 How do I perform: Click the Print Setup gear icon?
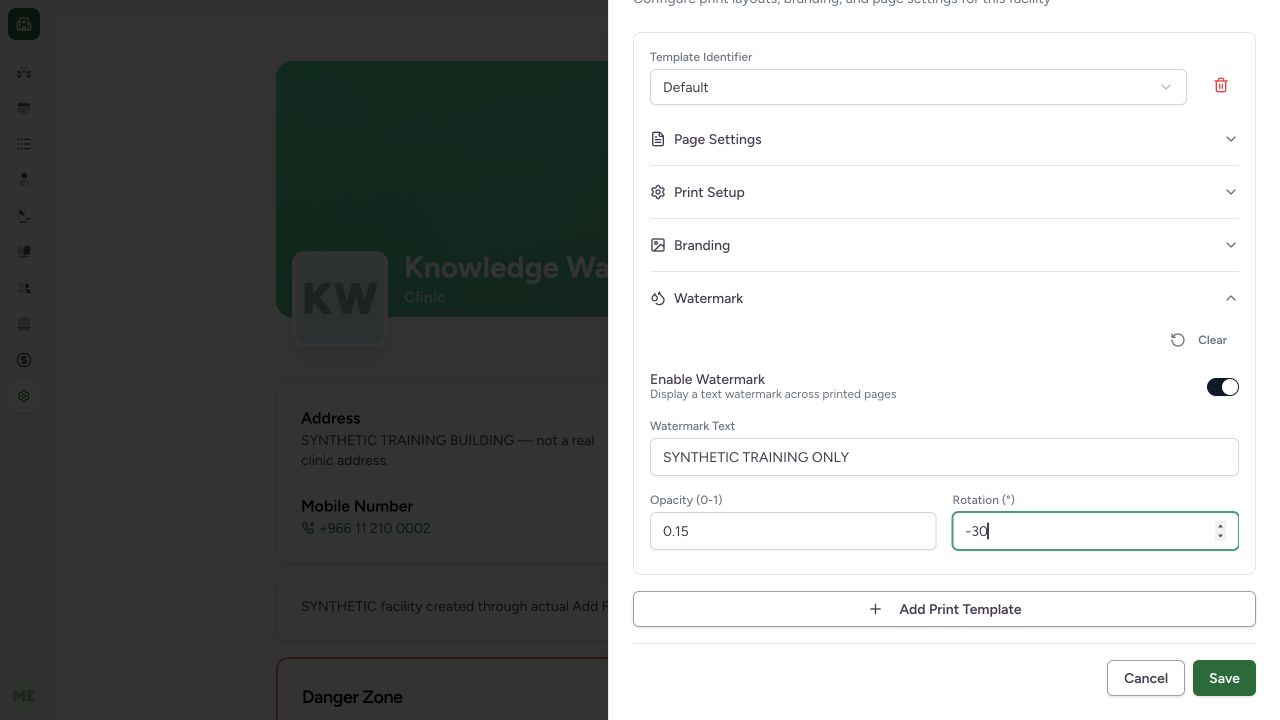pyautogui.click(x=658, y=192)
